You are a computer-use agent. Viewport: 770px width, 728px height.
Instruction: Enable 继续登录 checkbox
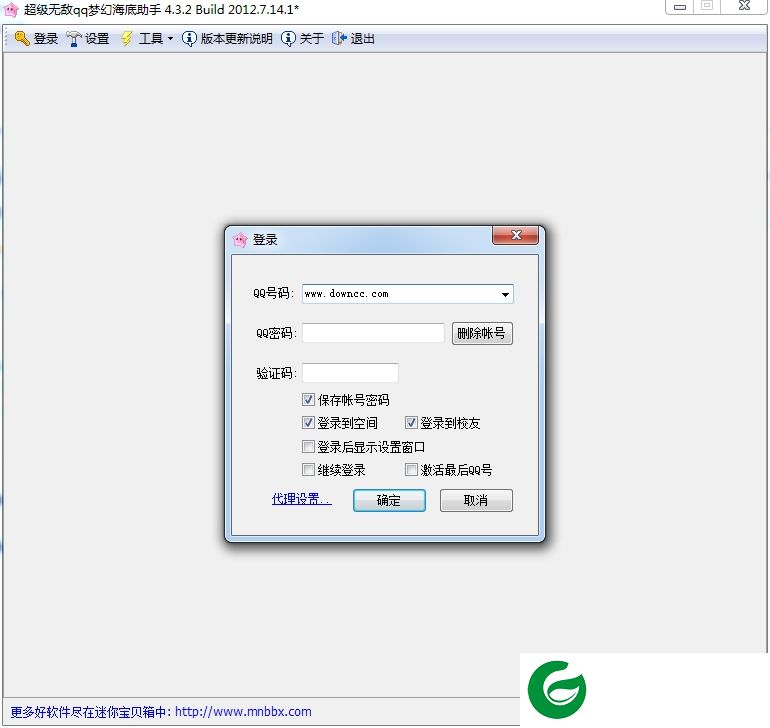pyautogui.click(x=308, y=470)
